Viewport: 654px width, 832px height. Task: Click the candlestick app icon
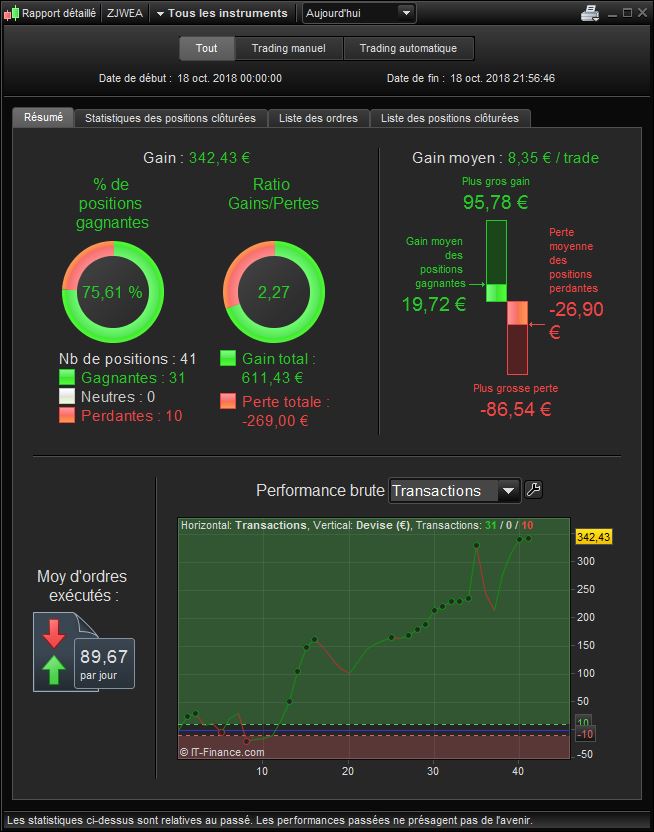click(11, 13)
